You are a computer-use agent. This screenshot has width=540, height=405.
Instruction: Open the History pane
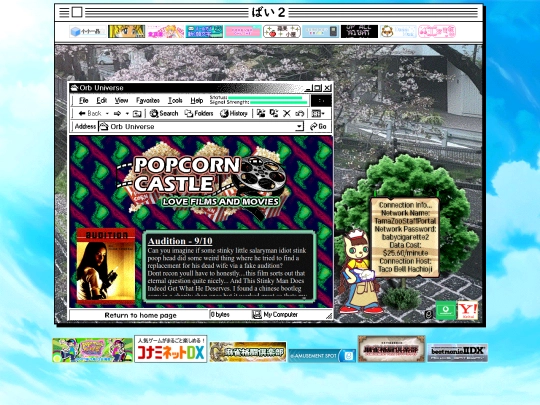point(234,113)
